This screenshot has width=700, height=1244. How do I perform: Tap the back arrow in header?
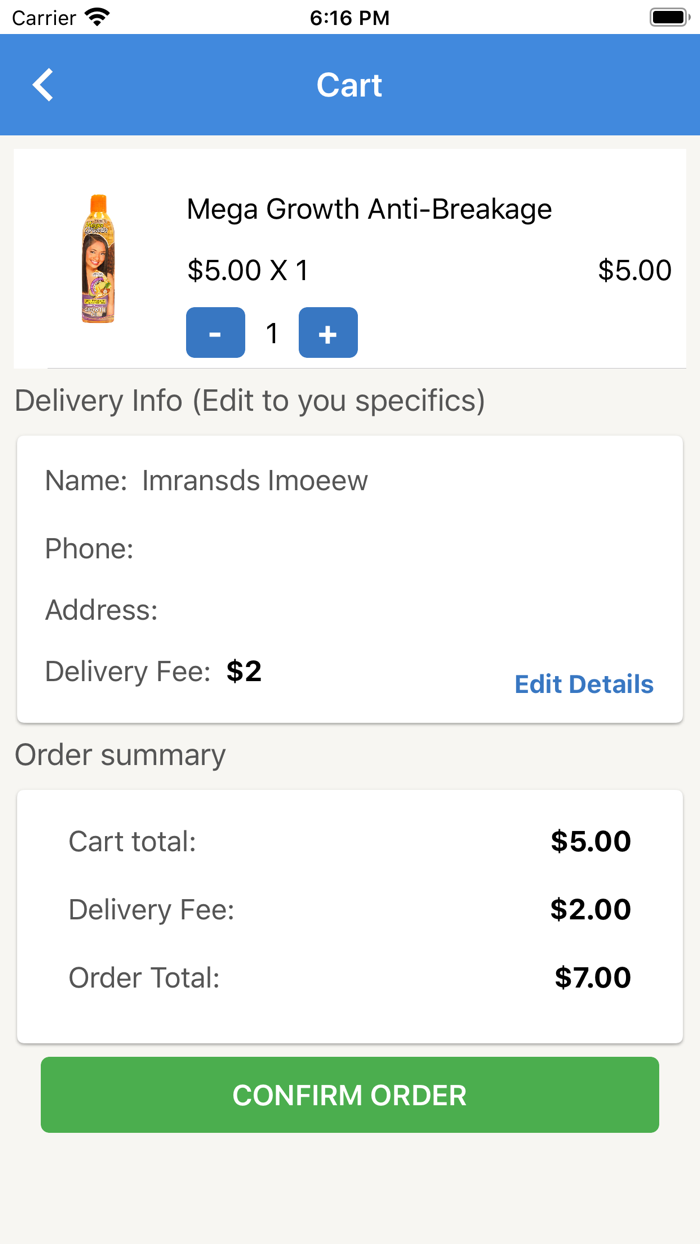coord(43,85)
